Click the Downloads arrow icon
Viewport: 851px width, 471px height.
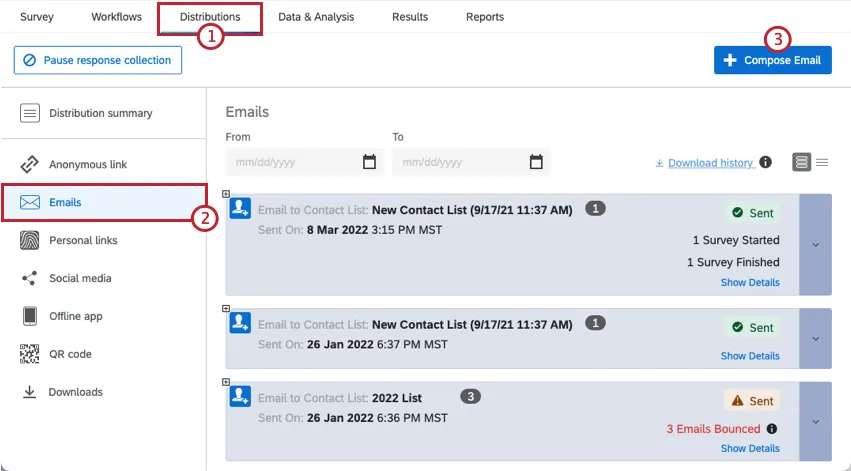29,392
